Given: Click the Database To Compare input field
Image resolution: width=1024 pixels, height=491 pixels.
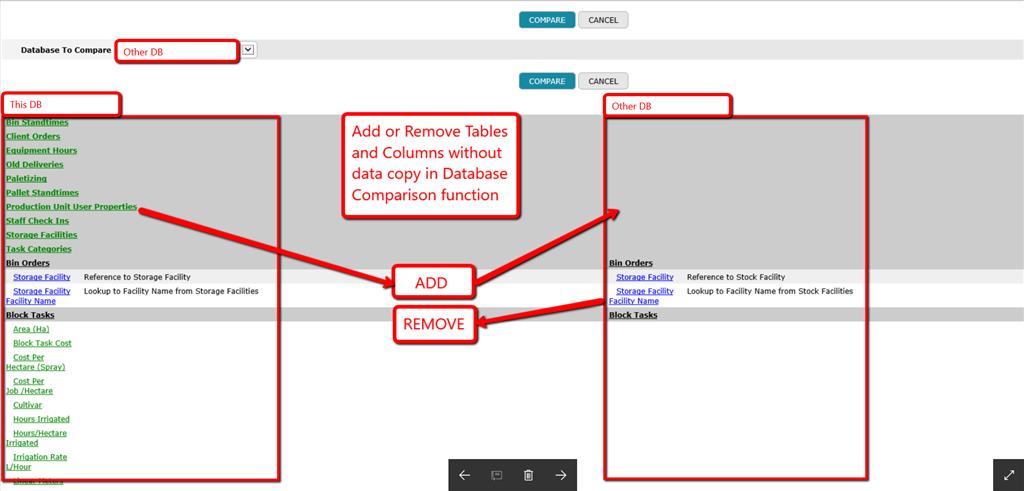Looking at the screenshot, I should coord(177,51).
